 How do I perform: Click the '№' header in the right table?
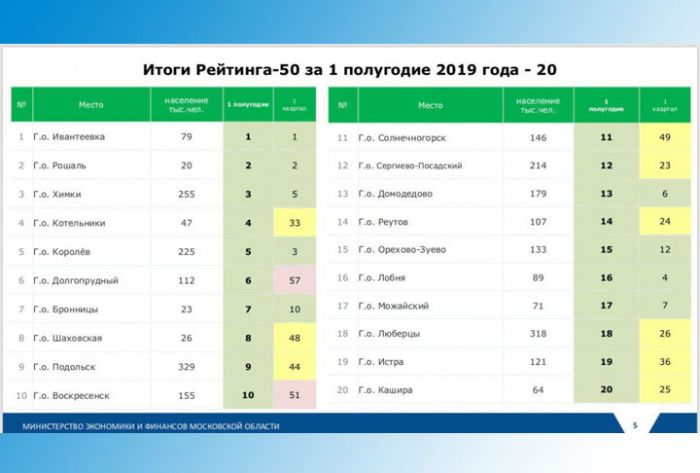(342, 104)
